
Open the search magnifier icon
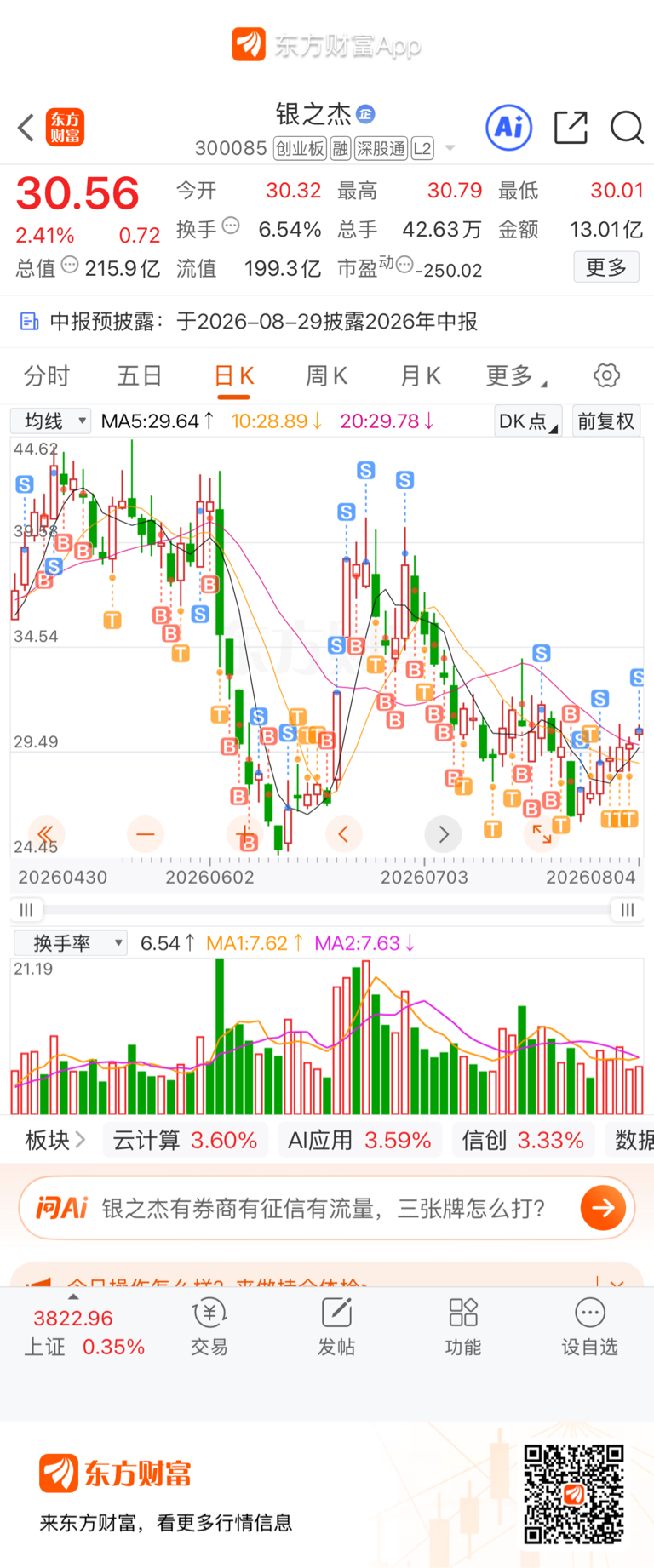coord(627,128)
